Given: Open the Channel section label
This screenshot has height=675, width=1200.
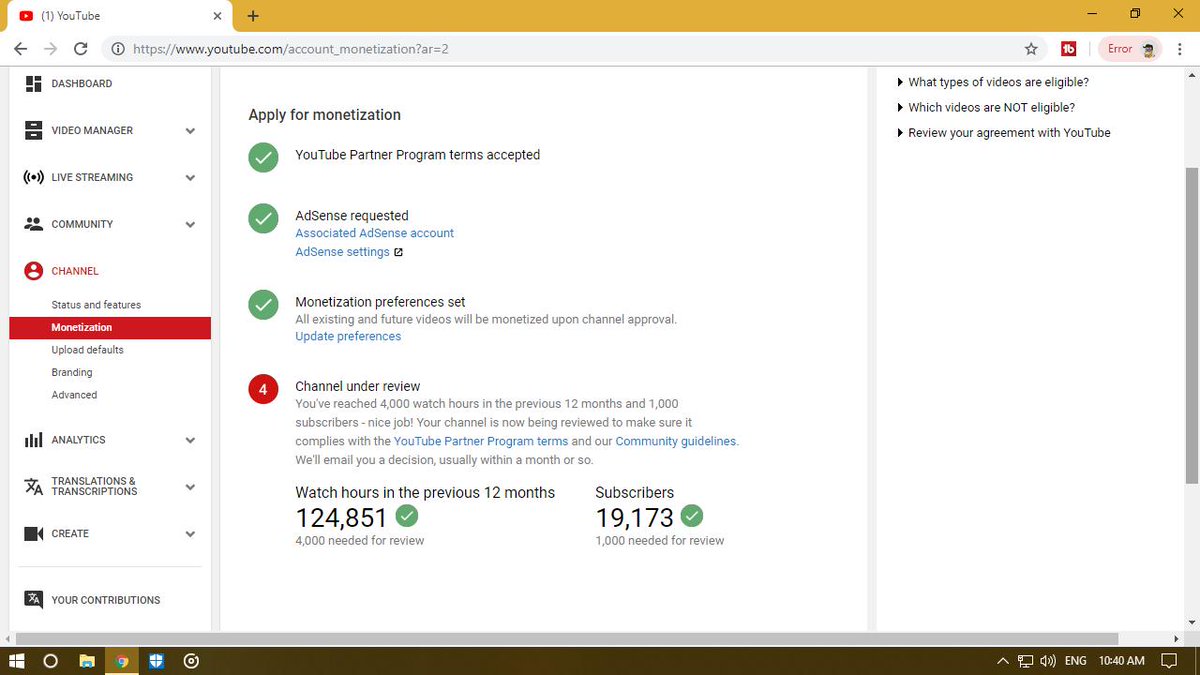Looking at the screenshot, I should coord(75,271).
